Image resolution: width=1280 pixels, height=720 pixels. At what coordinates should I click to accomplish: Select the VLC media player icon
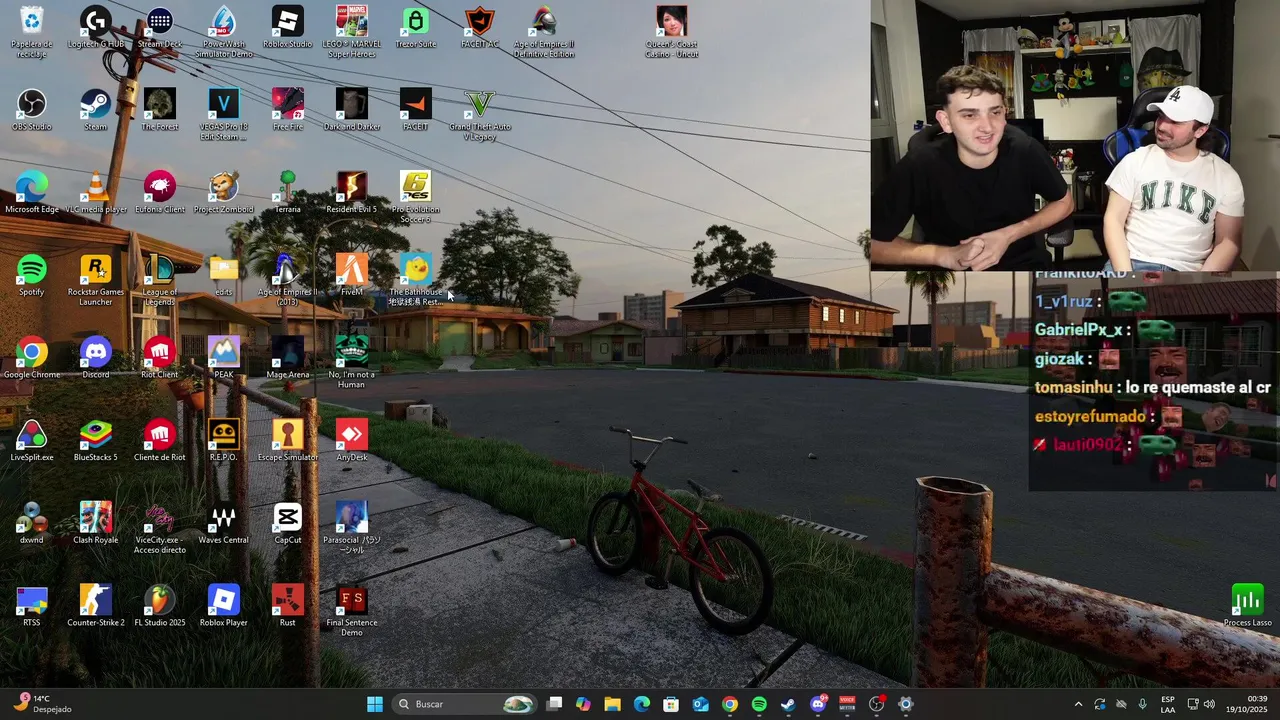pos(96,192)
